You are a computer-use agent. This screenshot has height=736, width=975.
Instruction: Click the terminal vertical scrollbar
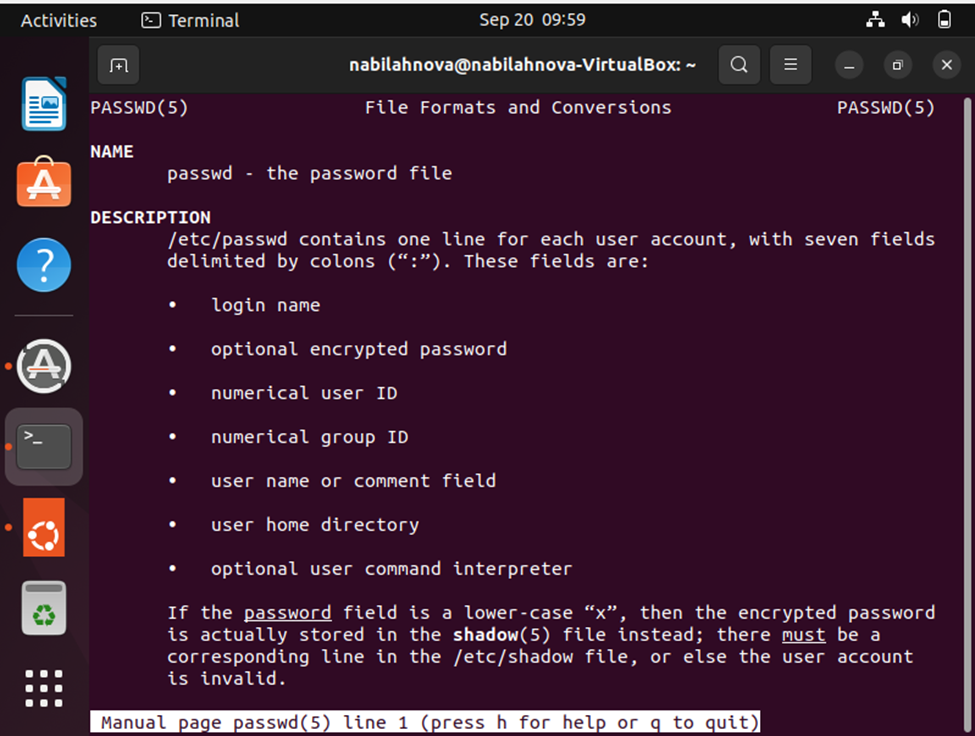click(967, 414)
